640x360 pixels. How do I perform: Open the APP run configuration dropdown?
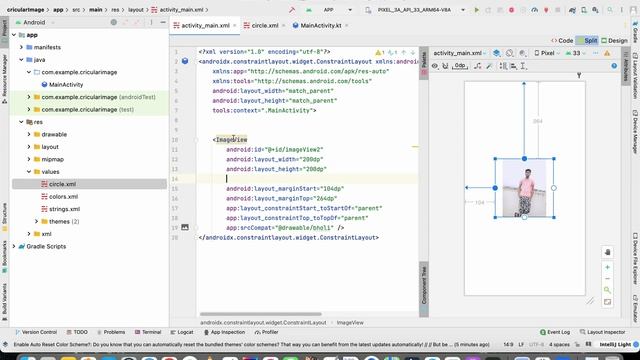point(328,10)
